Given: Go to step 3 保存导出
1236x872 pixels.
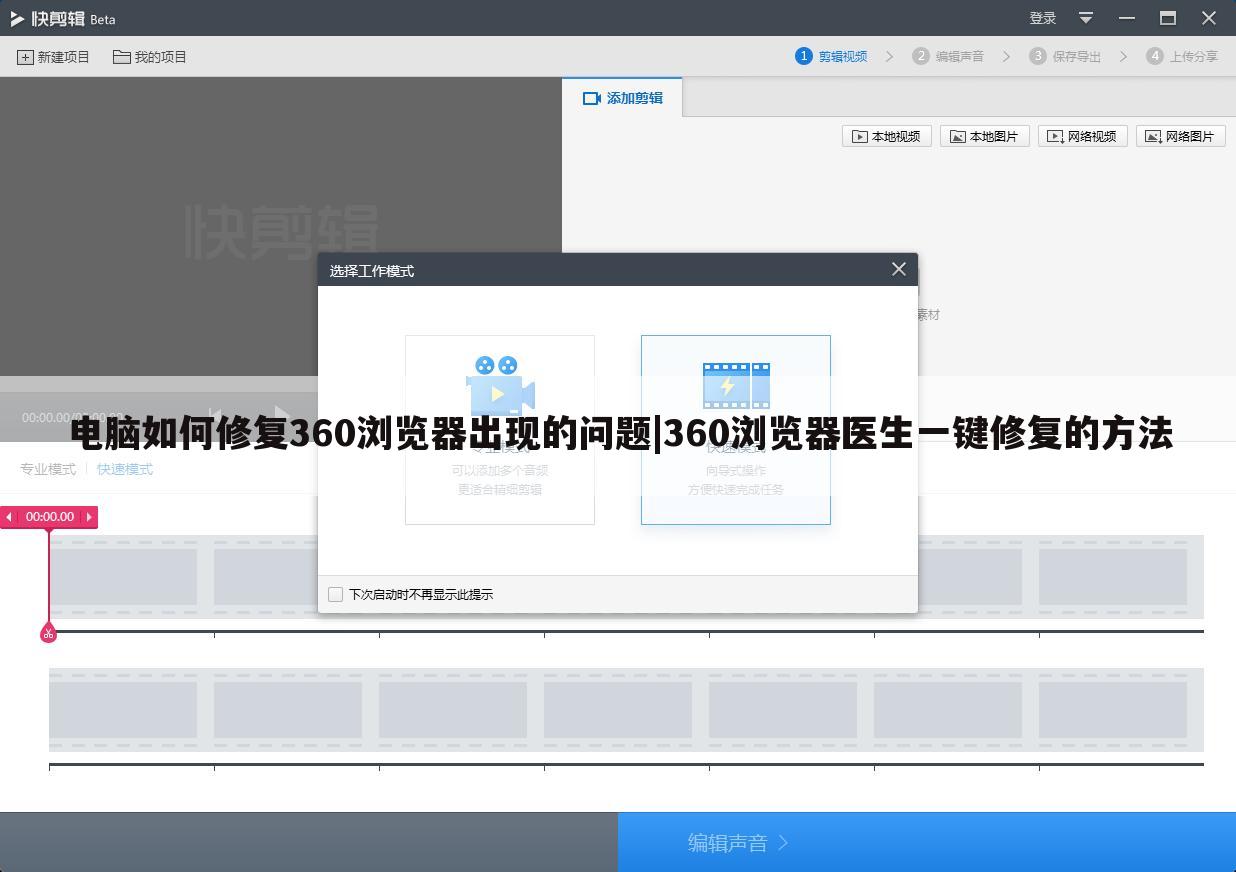Looking at the screenshot, I should [1065, 56].
